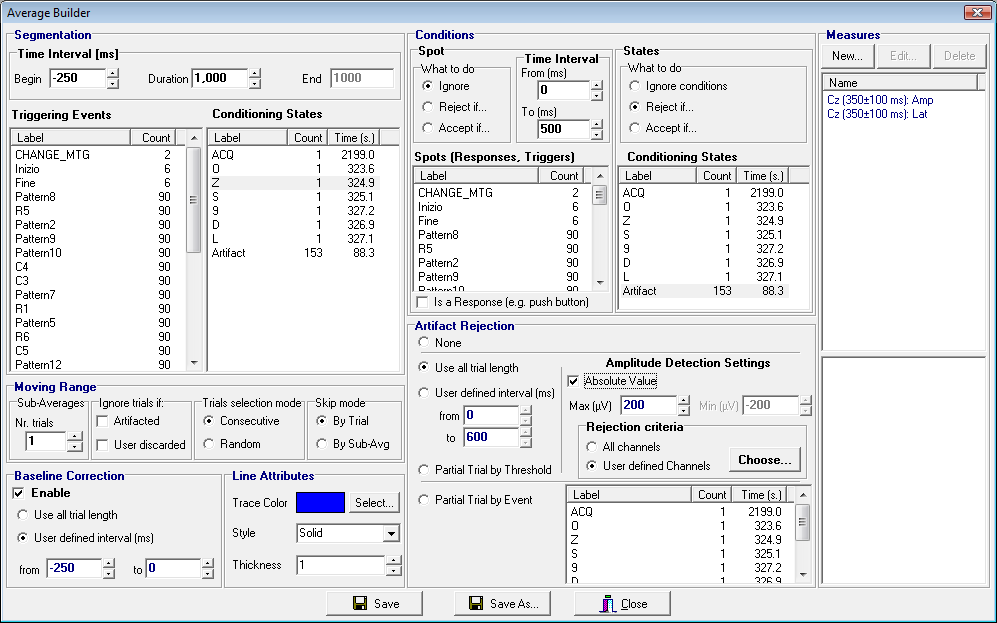The height and width of the screenshot is (623, 997).
Task: Click Save As... button
Action: [x=502, y=603]
